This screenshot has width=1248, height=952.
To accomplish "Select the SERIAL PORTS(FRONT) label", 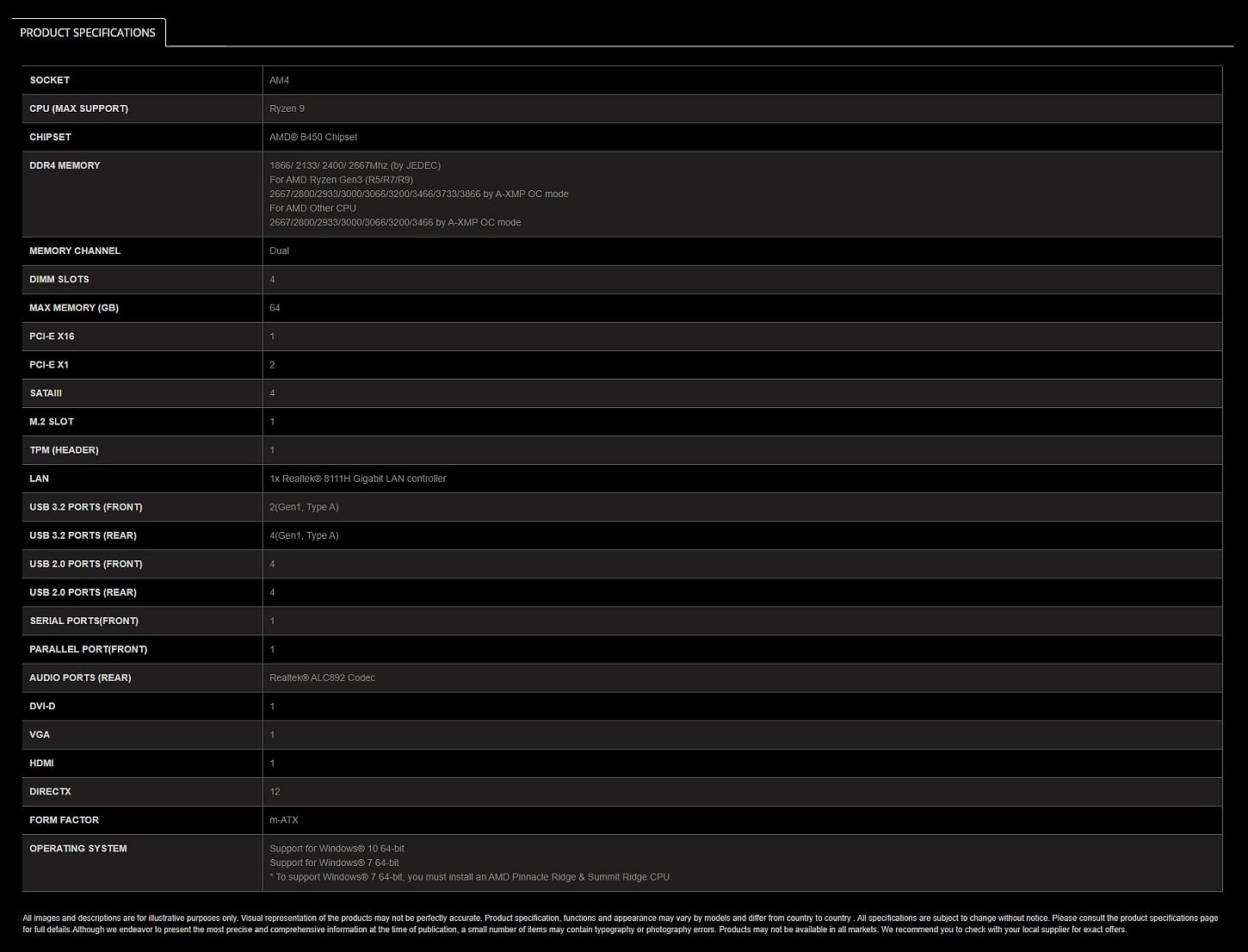I will click(83, 620).
